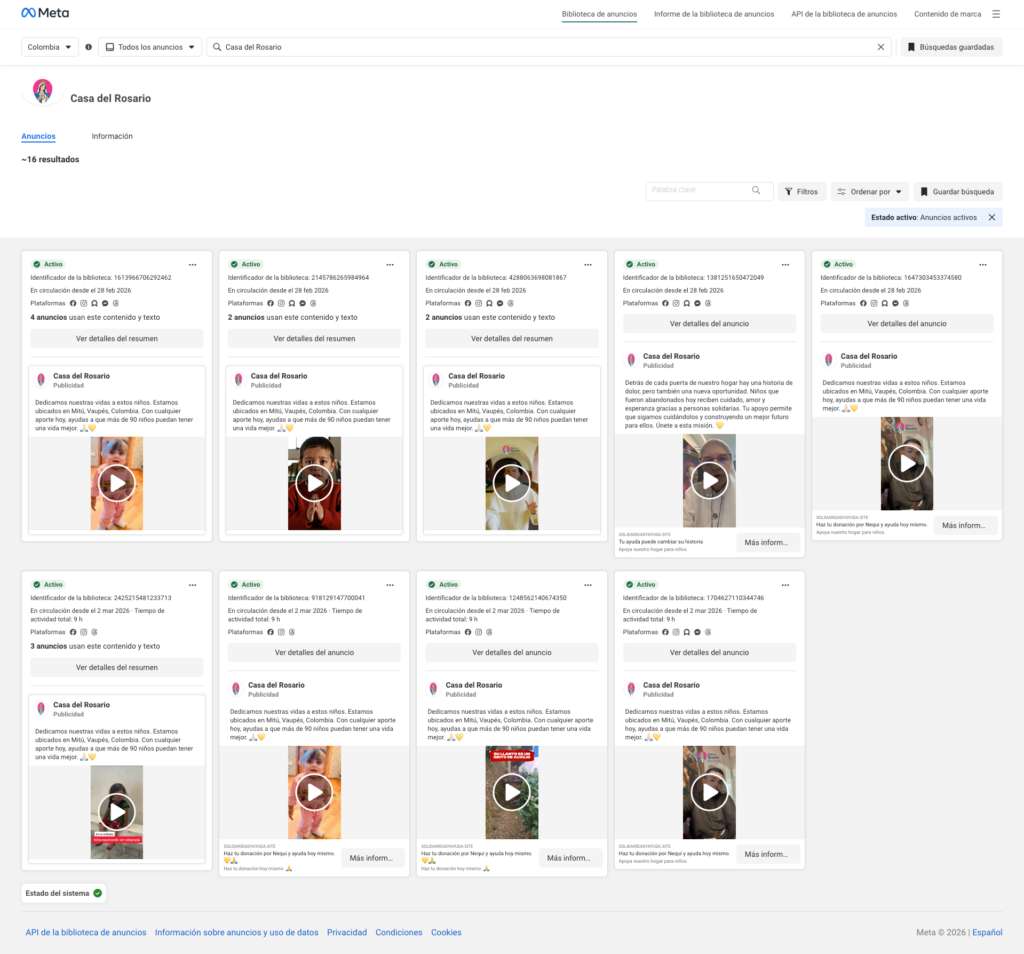Image resolution: width=1024 pixels, height=954 pixels.
Task: Open options menu for ad 2145786265984964
Action: [x=390, y=264]
